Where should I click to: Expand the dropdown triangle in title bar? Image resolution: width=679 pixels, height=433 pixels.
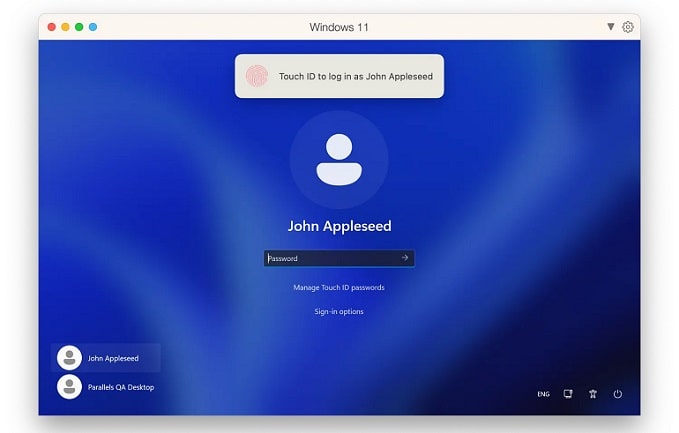pyautogui.click(x=611, y=27)
